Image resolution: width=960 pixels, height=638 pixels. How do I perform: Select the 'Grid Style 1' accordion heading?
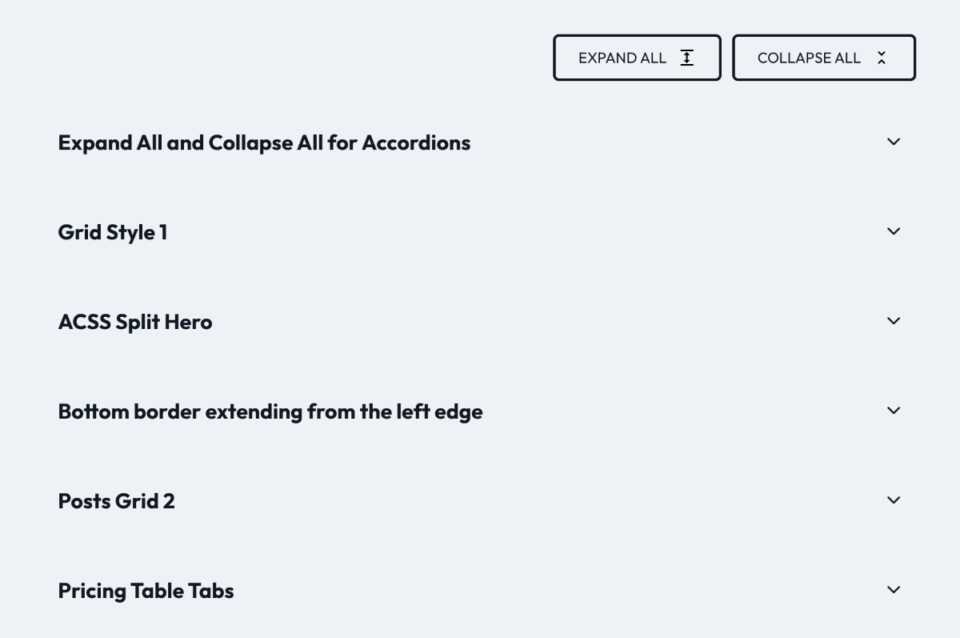(113, 233)
